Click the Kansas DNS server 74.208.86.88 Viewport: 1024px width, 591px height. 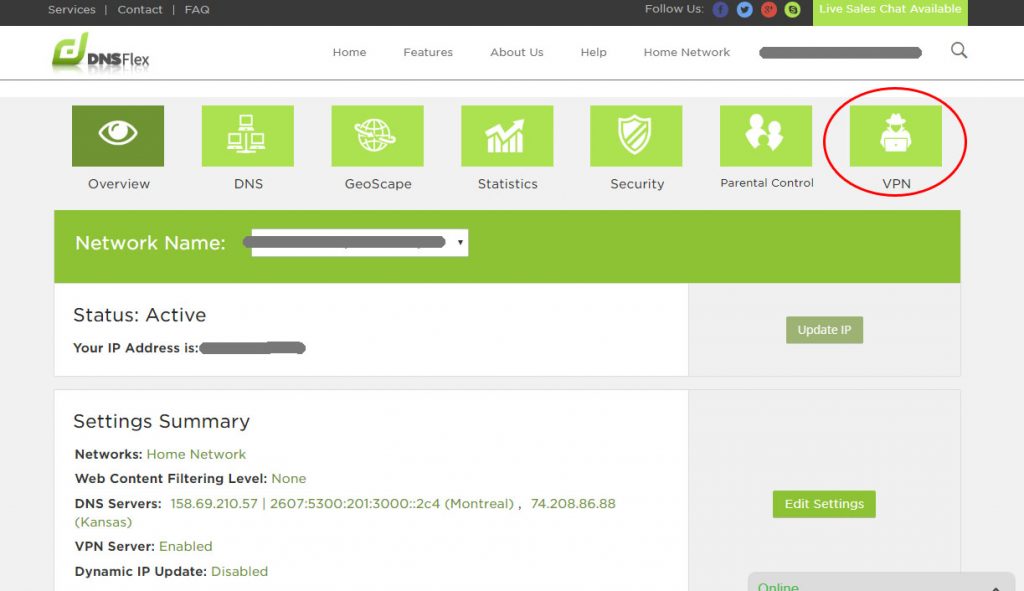coord(573,503)
